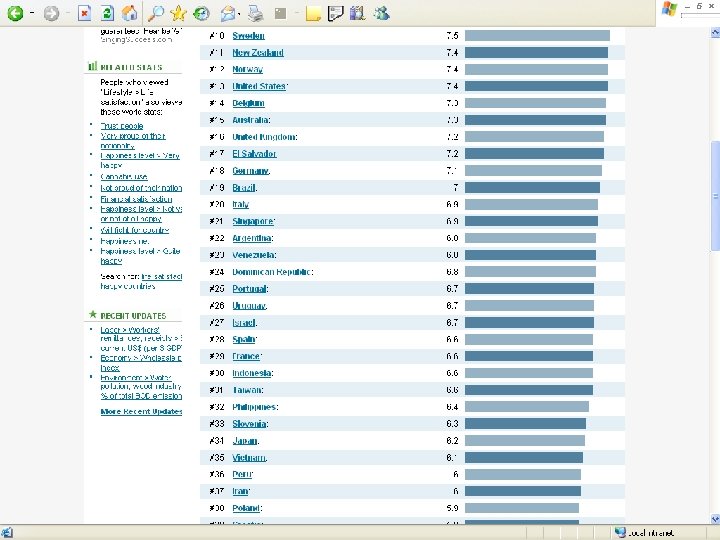720x540 pixels.
Task: Go to the Home page icon
Action: (x=129, y=13)
